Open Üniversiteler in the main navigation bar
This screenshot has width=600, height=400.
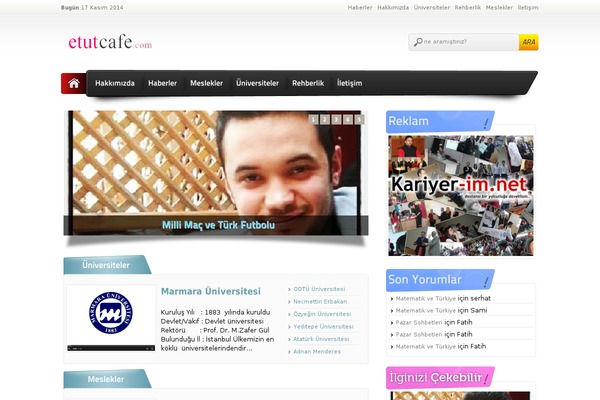click(x=258, y=83)
